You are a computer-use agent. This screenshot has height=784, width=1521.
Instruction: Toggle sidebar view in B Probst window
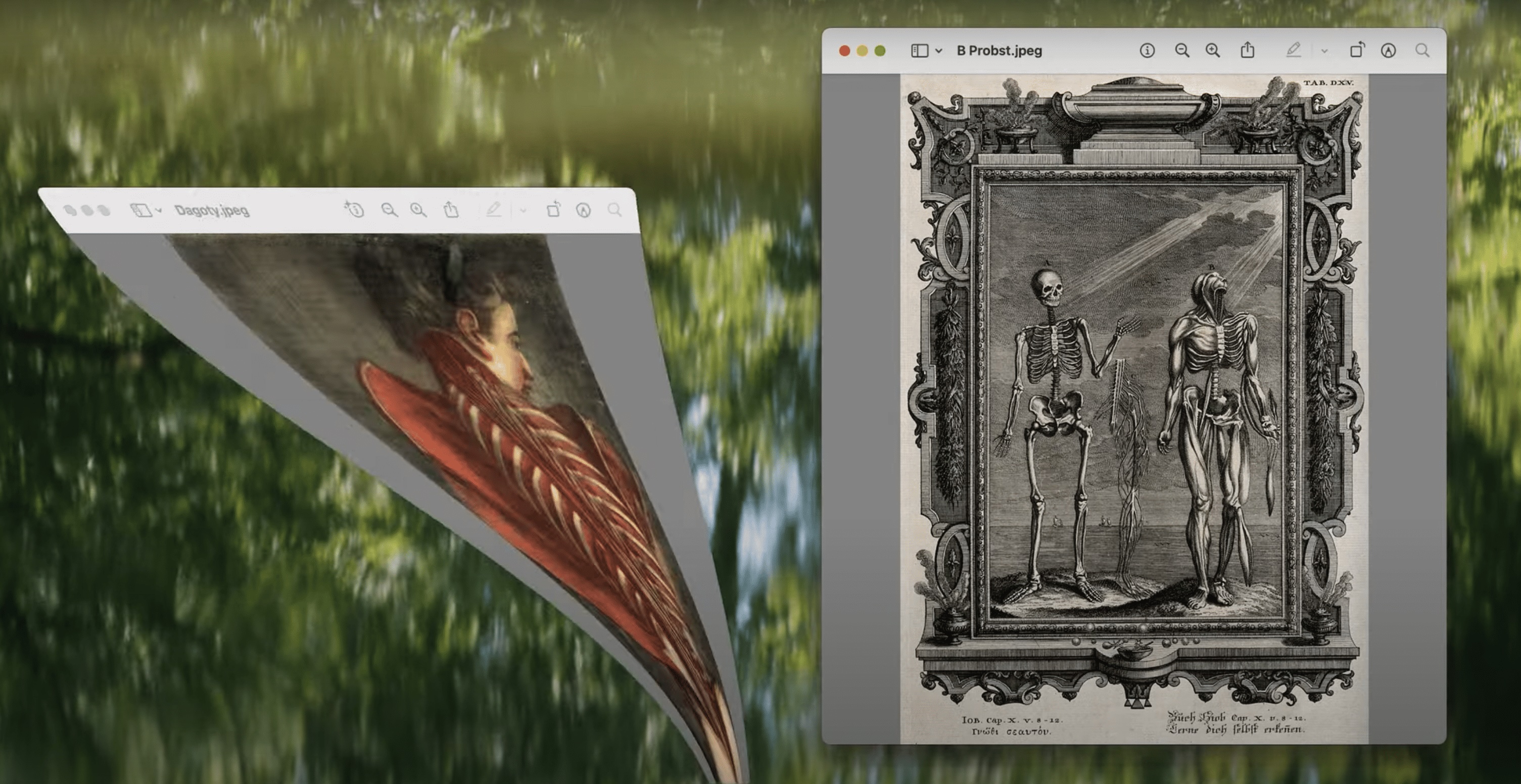click(x=919, y=51)
